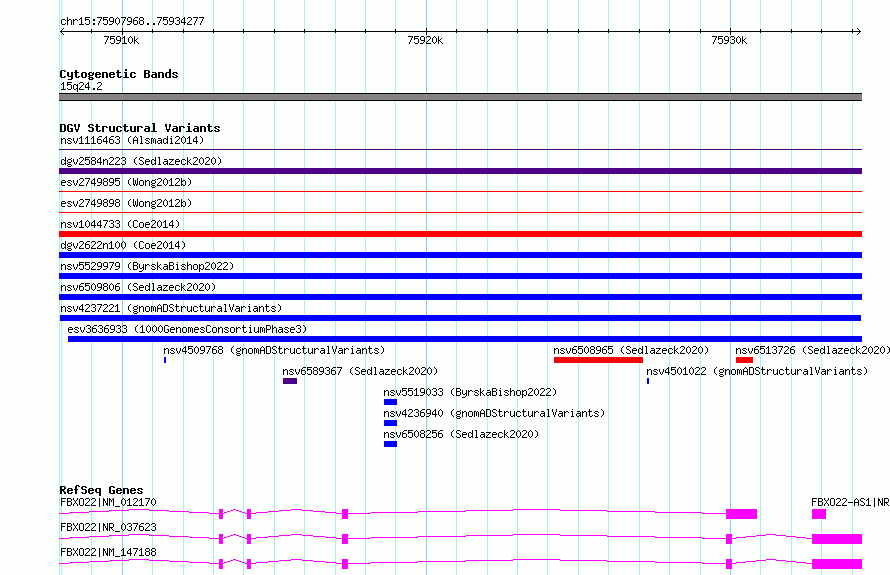Open the FBXO22|NM_147188 gene label
The height and width of the screenshot is (575, 890).
pyautogui.click(x=108, y=552)
